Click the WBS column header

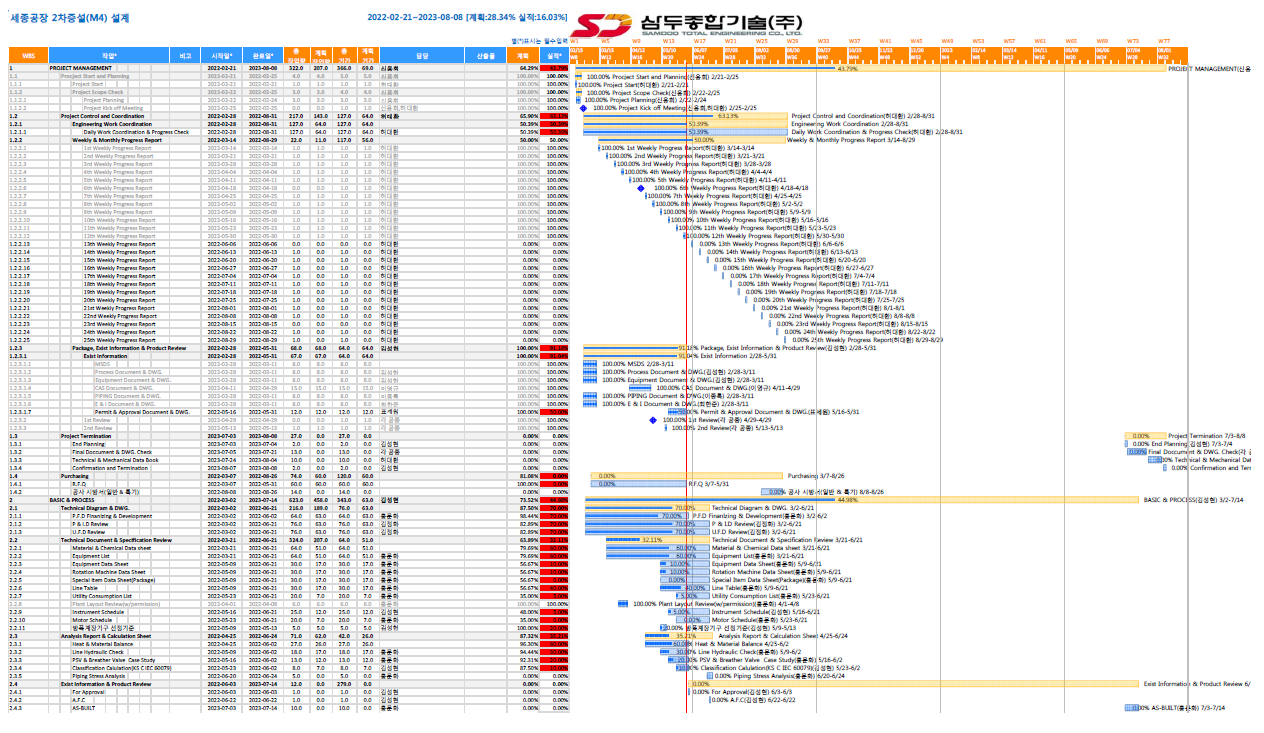28,56
